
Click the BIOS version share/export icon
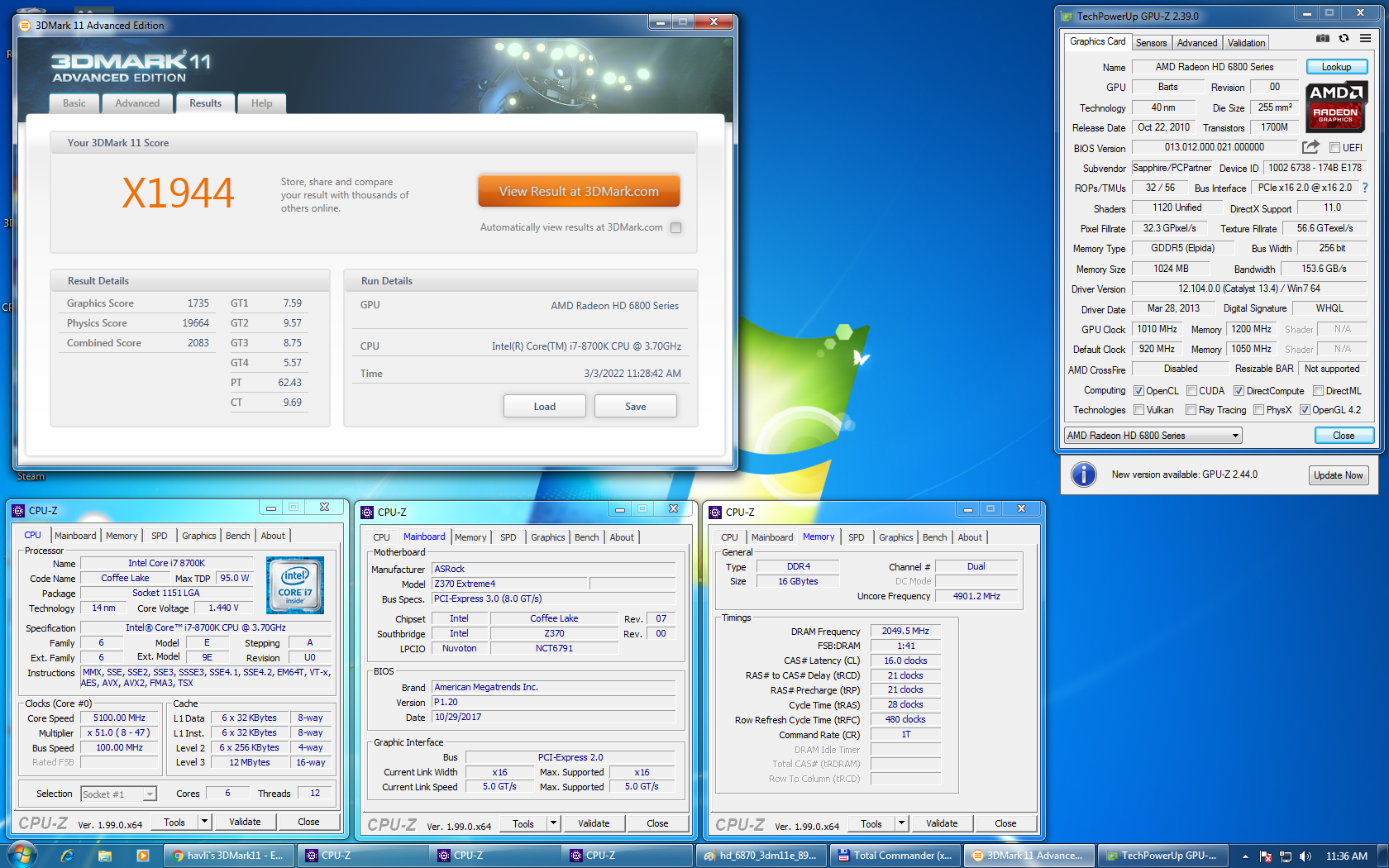pos(1310,147)
